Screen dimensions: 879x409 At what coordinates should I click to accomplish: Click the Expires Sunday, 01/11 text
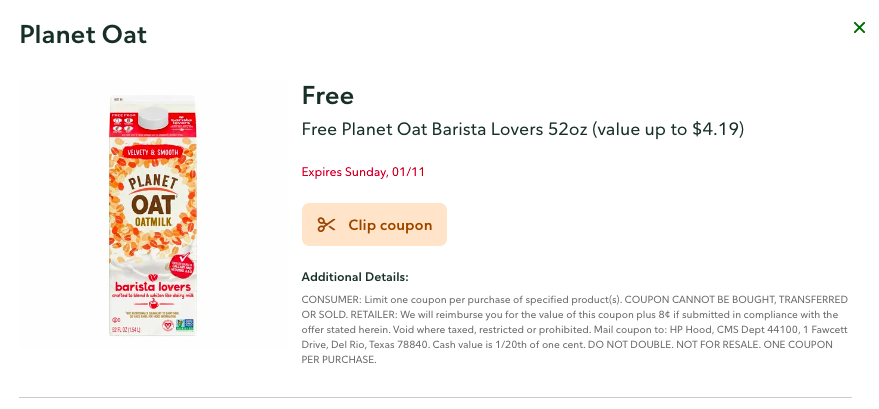364,172
